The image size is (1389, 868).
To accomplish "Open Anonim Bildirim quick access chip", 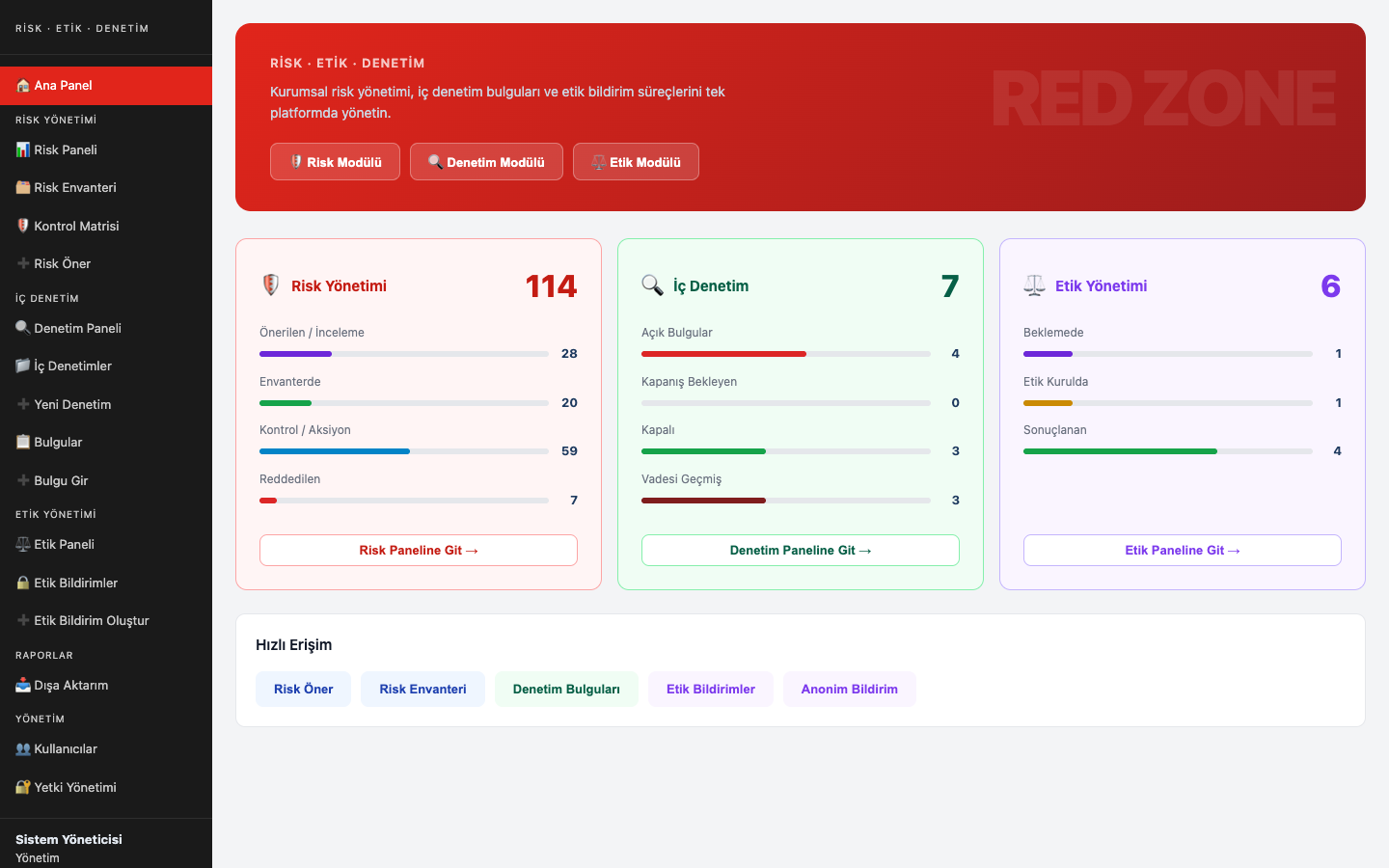I will pos(849,690).
